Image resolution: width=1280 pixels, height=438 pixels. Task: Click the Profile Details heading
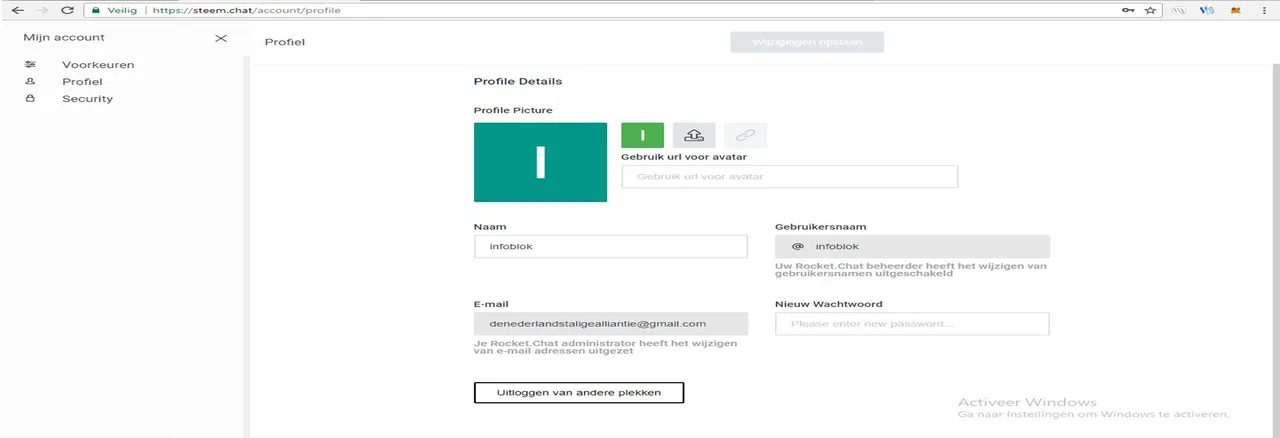[518, 82]
